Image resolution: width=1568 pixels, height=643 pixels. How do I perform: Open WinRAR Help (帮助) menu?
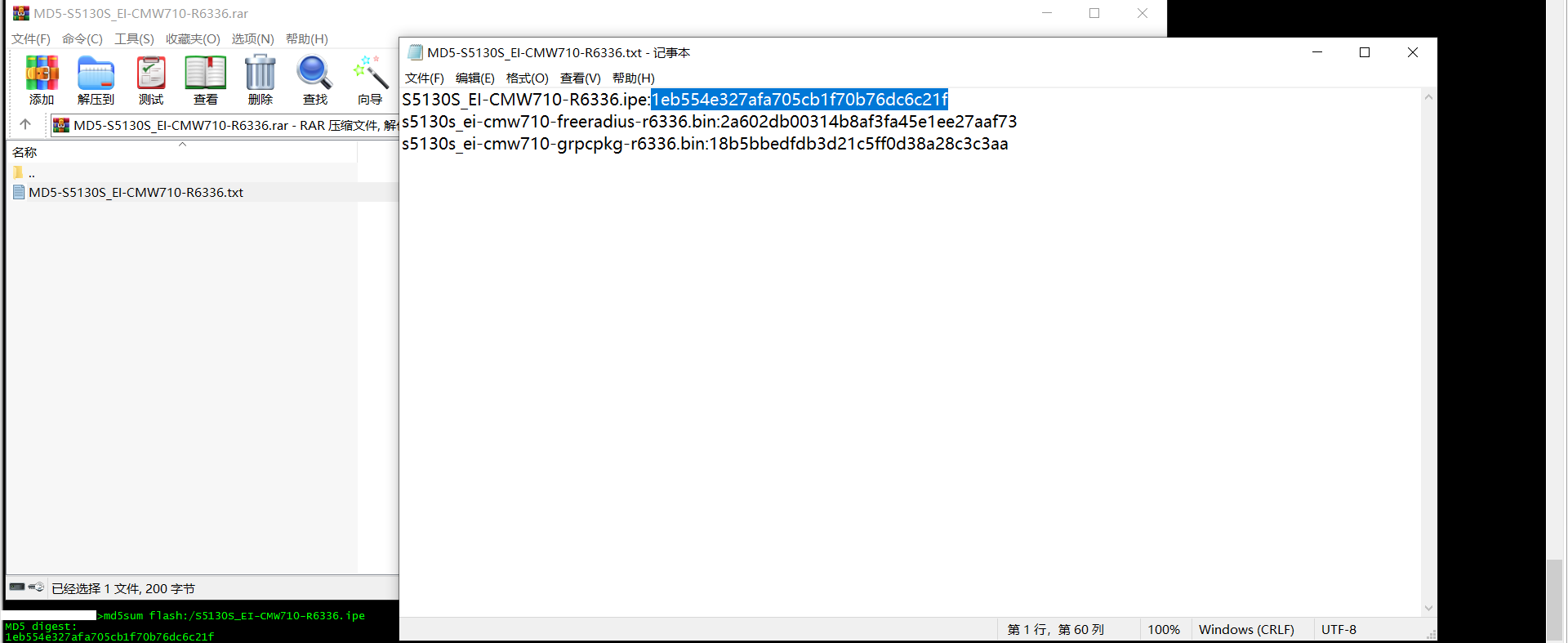(x=307, y=38)
